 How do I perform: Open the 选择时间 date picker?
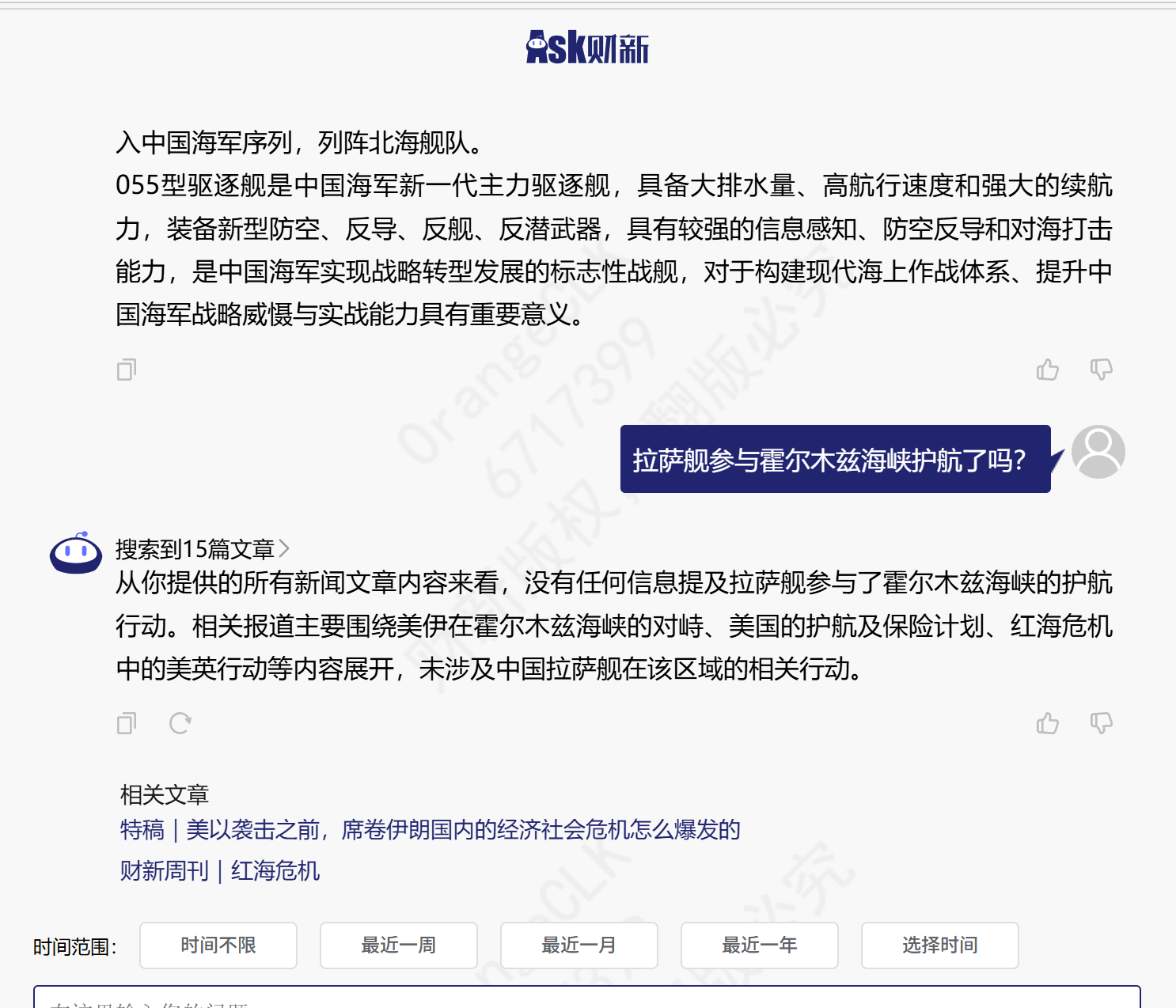(940, 945)
